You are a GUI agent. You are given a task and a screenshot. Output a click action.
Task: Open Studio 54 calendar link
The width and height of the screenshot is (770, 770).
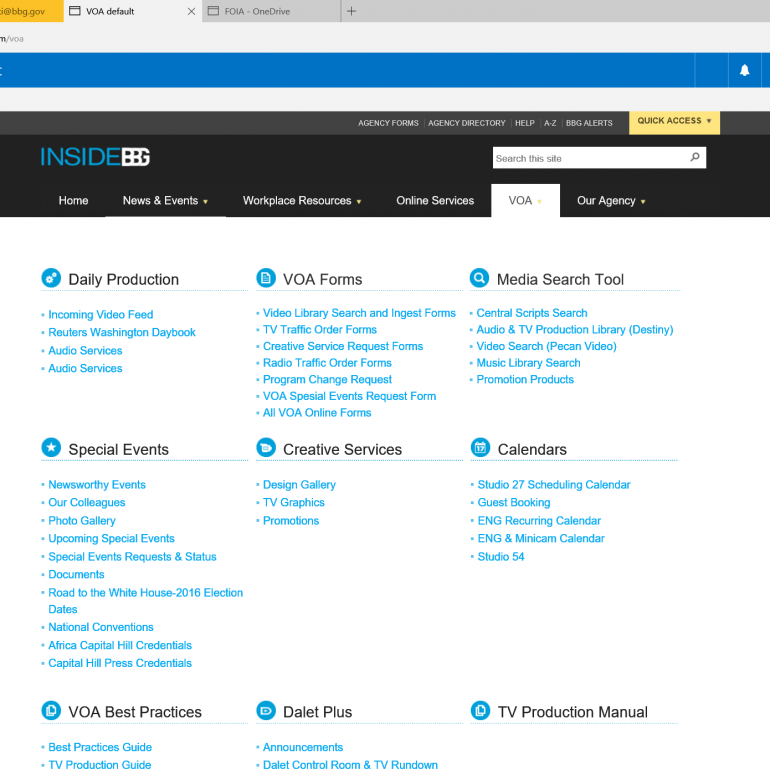[501, 556]
